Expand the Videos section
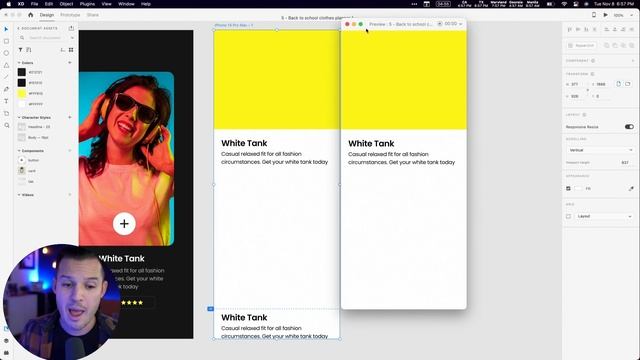 coord(19,195)
